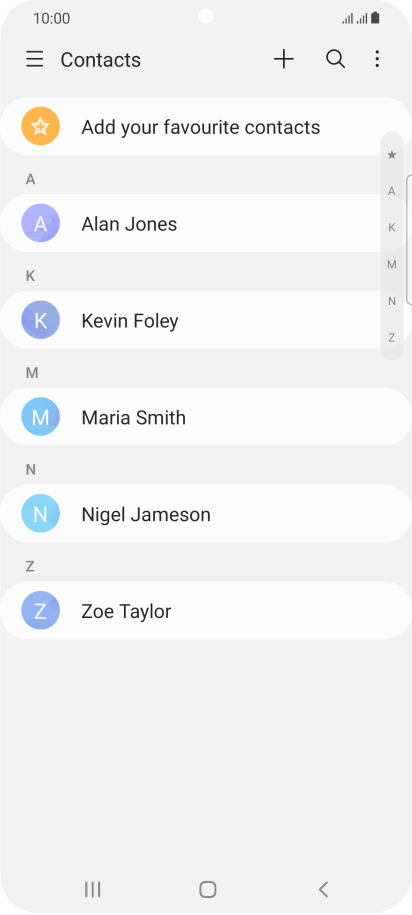Select Add your favourite contacts
412x915 pixels.
point(206,126)
